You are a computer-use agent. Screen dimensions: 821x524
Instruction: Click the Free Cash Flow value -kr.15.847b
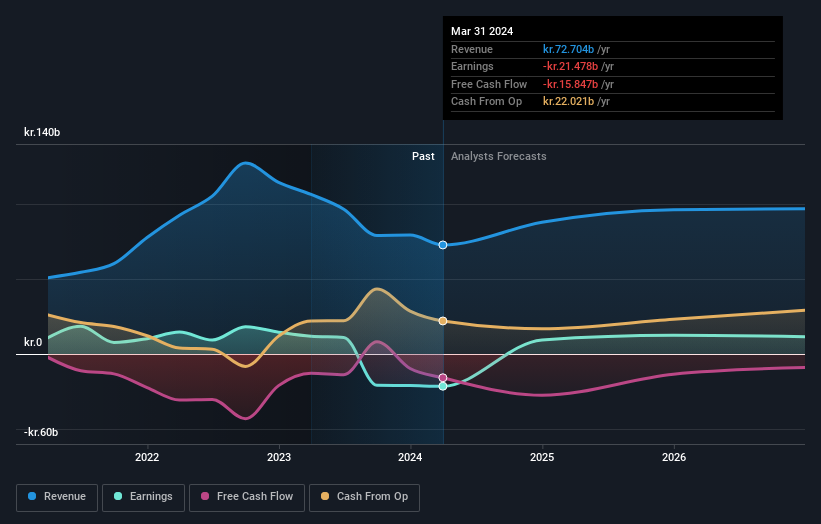pyautogui.click(x=570, y=84)
